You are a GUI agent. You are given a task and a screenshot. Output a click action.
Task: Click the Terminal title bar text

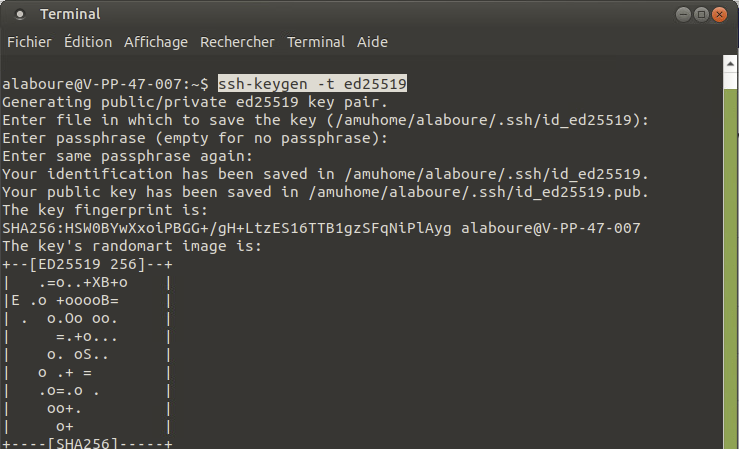68,14
